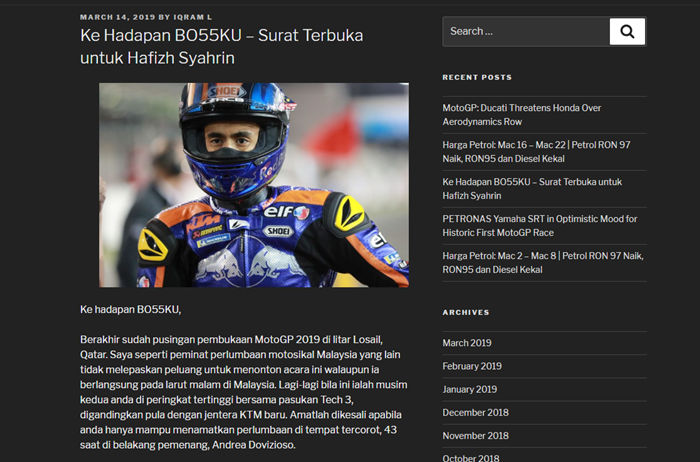
Task: Click the search magnifier icon button
Action: tap(627, 32)
